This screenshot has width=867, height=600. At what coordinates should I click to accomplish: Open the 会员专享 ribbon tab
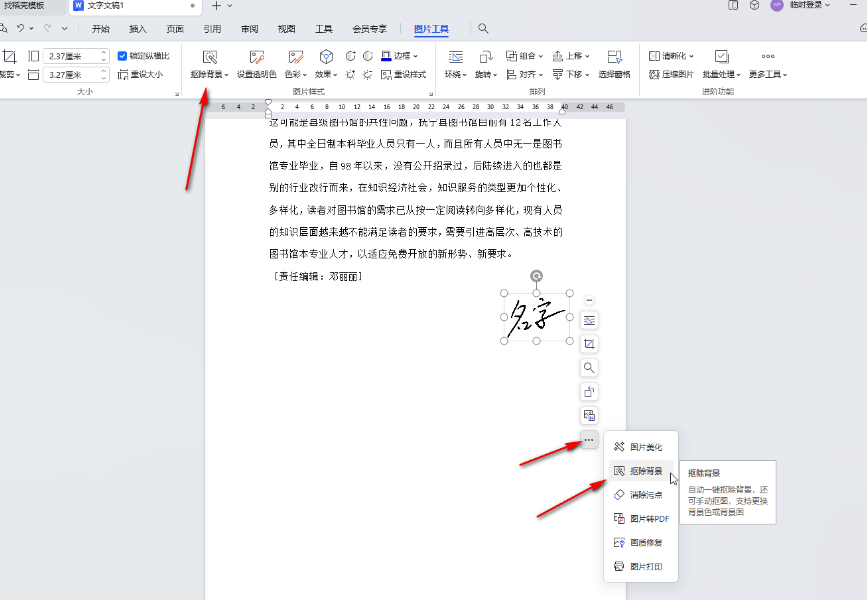coord(369,29)
